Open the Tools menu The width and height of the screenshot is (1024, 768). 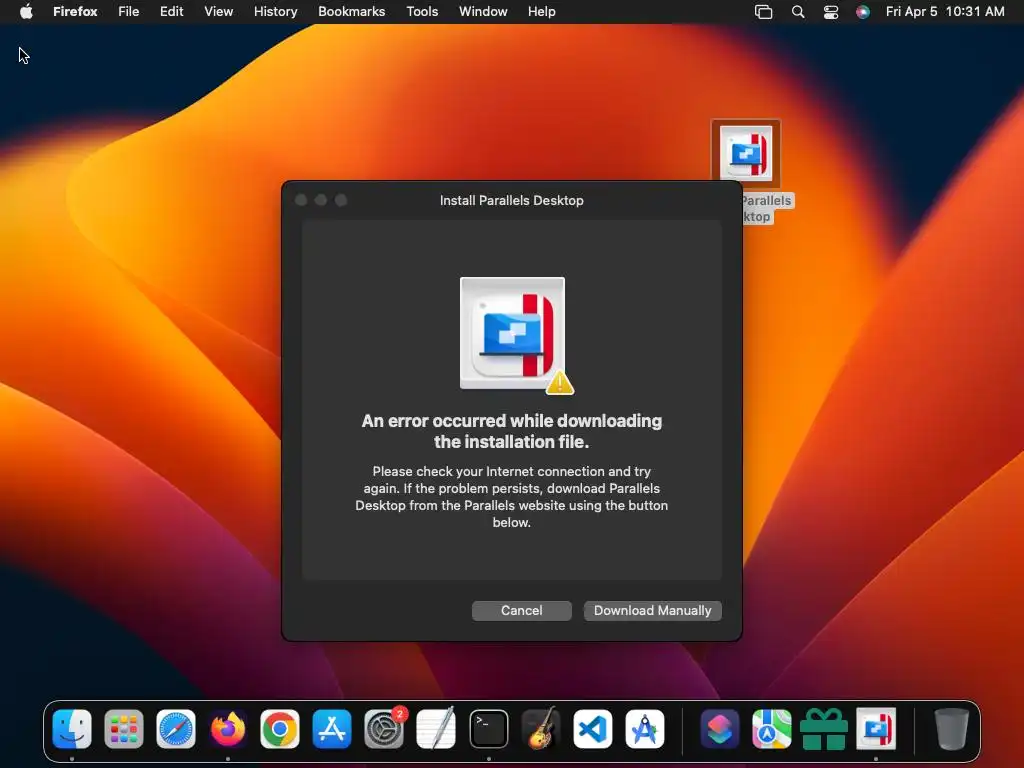click(x=422, y=12)
